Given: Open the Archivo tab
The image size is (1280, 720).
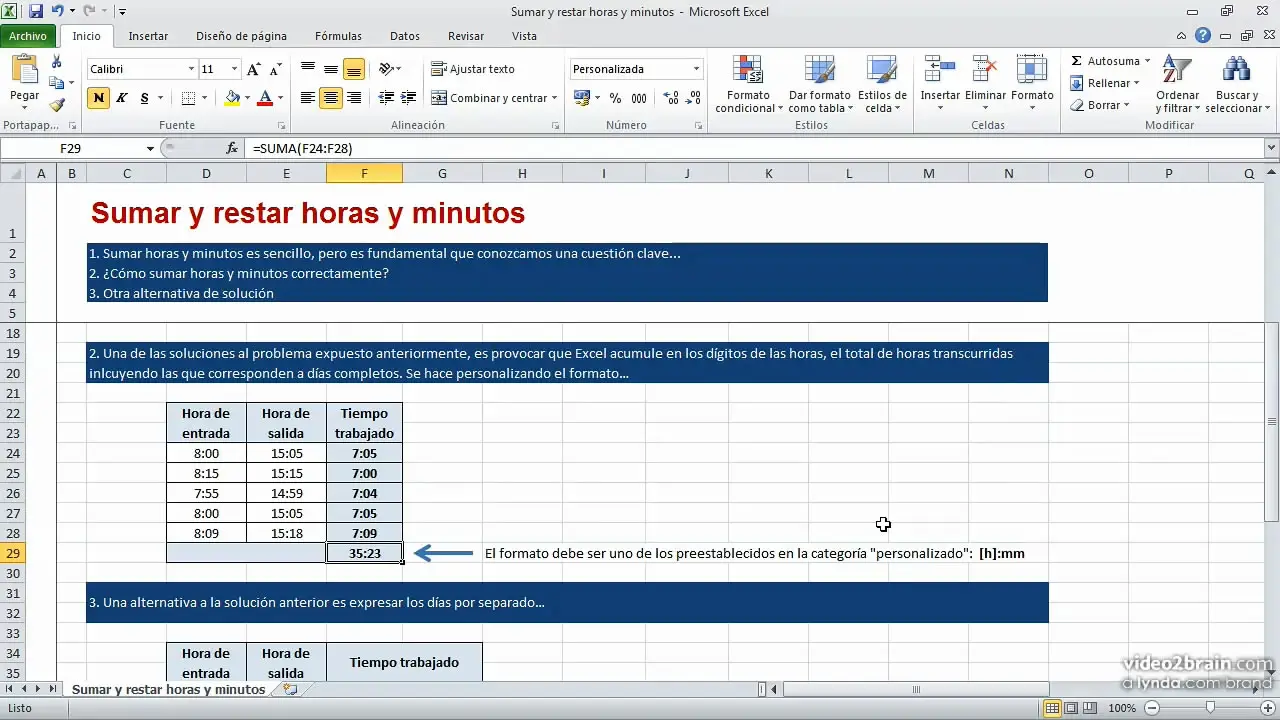Looking at the screenshot, I should click(28, 36).
